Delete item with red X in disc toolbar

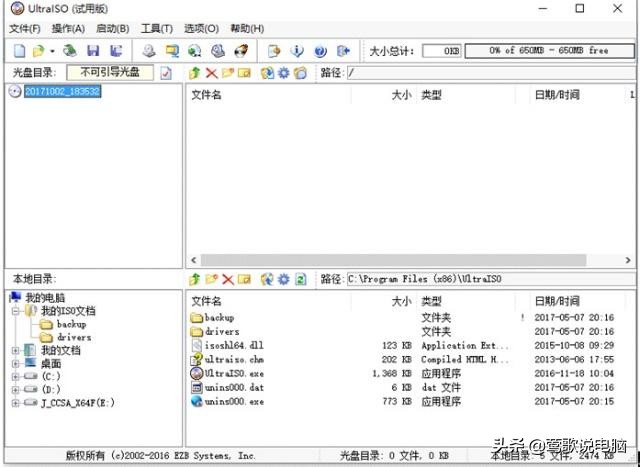(211, 73)
